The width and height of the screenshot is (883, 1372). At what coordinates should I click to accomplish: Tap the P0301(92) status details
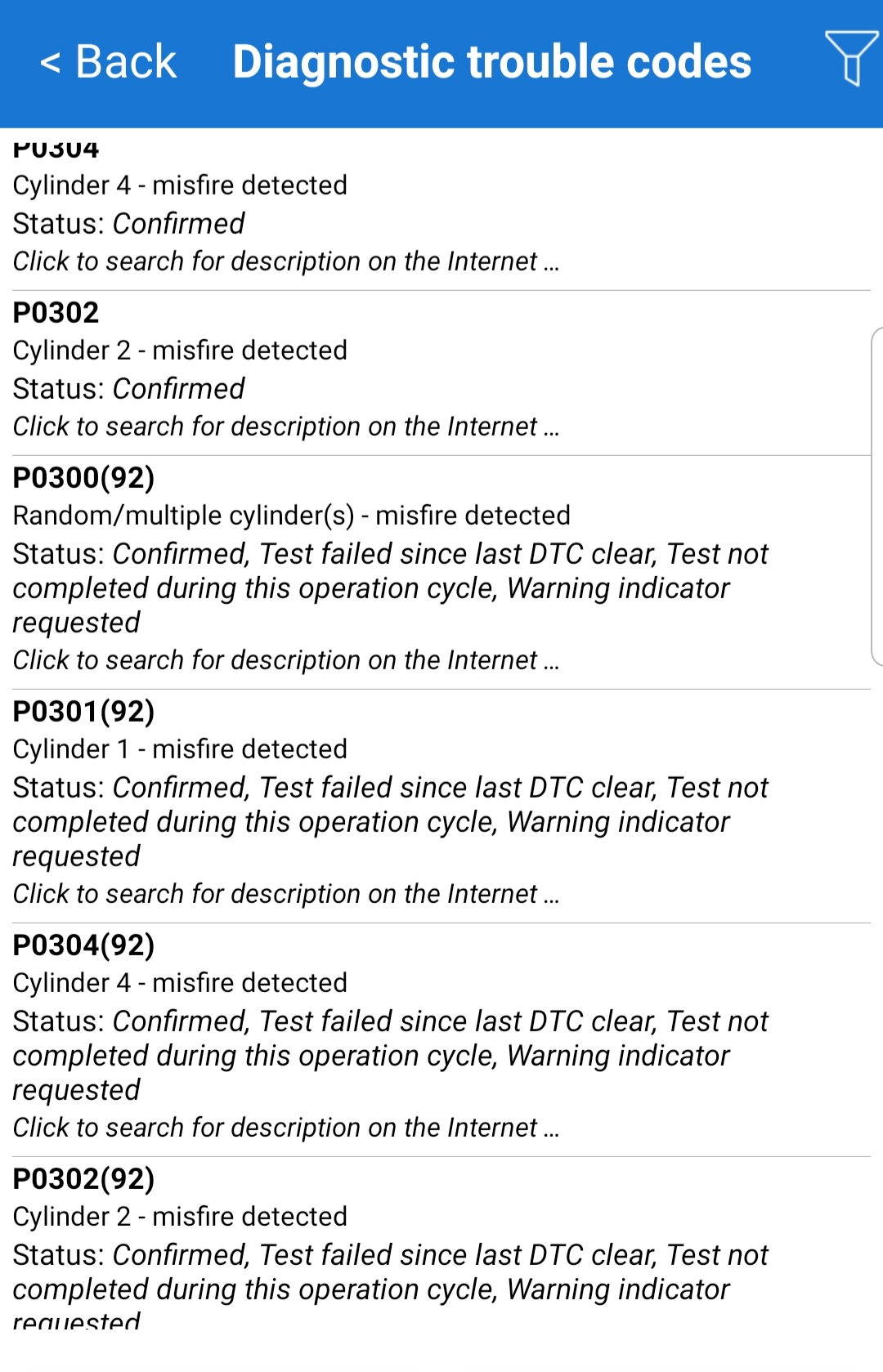tap(390, 821)
